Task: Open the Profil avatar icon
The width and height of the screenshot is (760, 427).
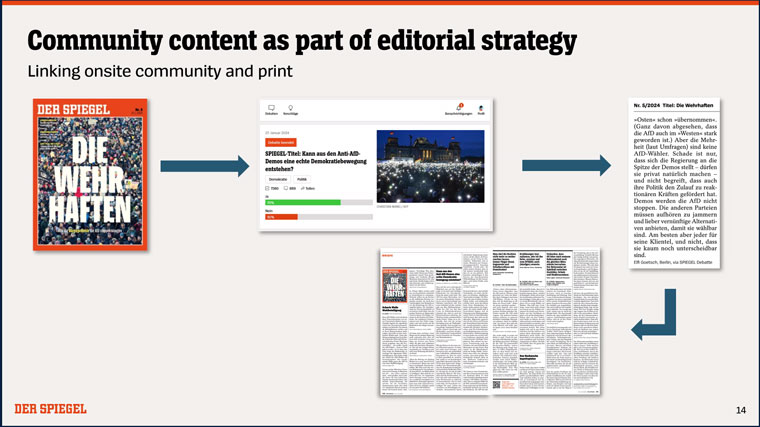Action: point(481,108)
